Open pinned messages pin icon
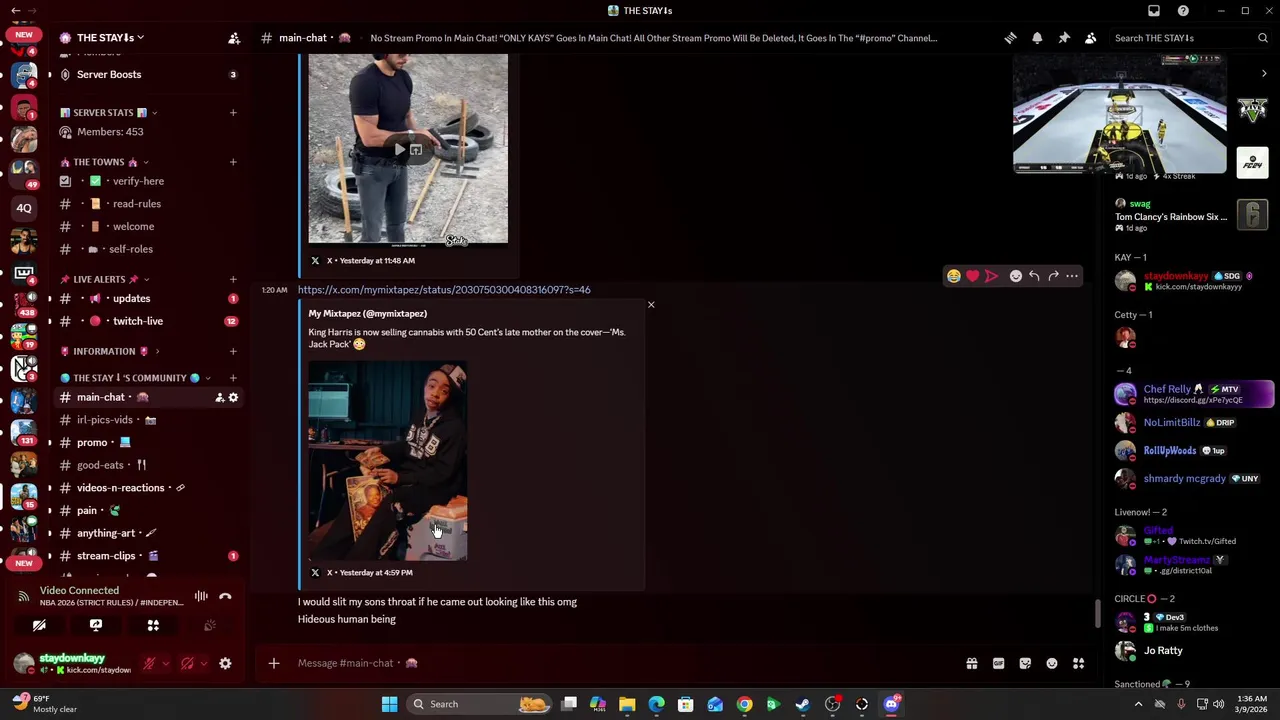The image size is (1280, 720). click(1064, 38)
